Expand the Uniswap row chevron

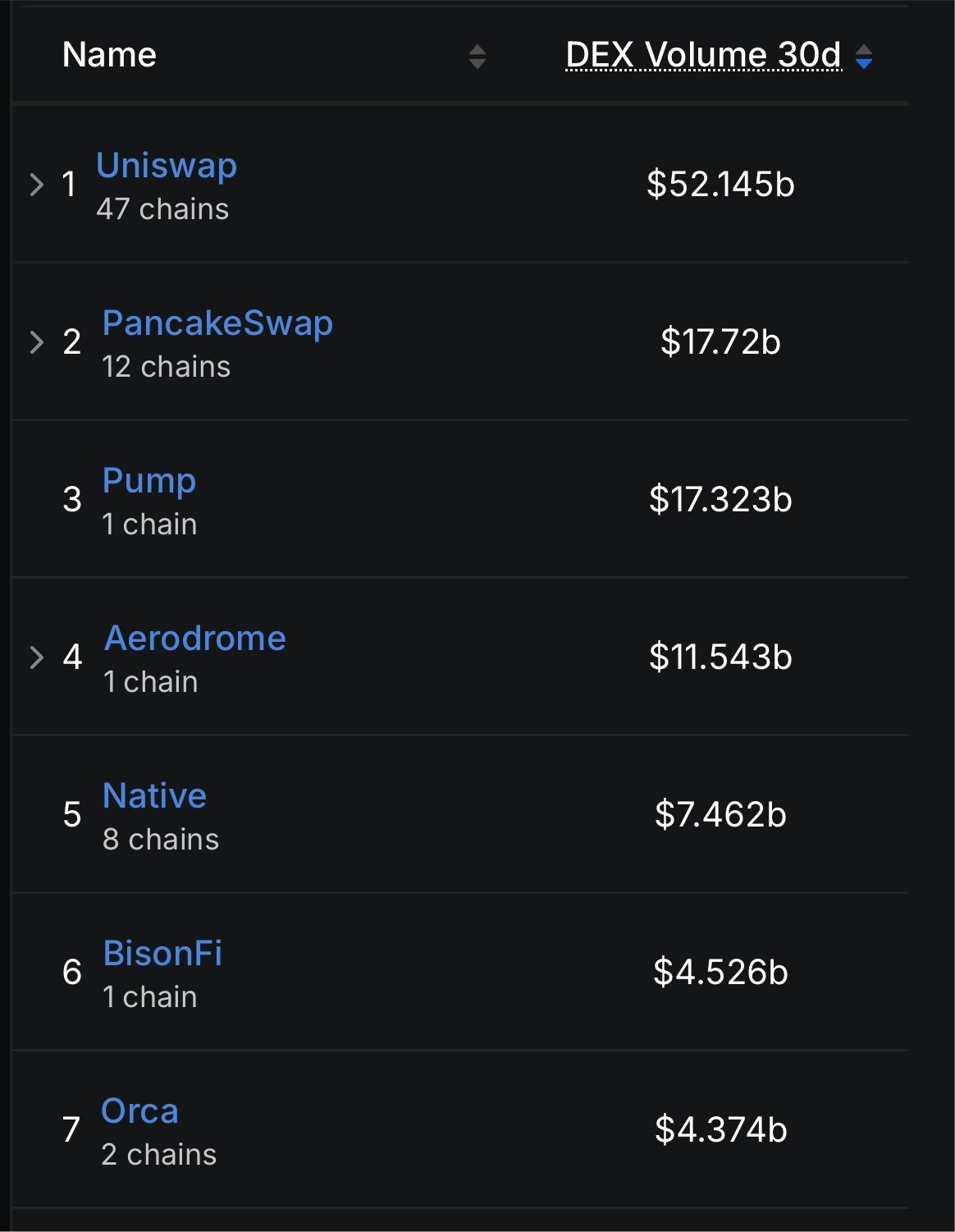coord(36,184)
